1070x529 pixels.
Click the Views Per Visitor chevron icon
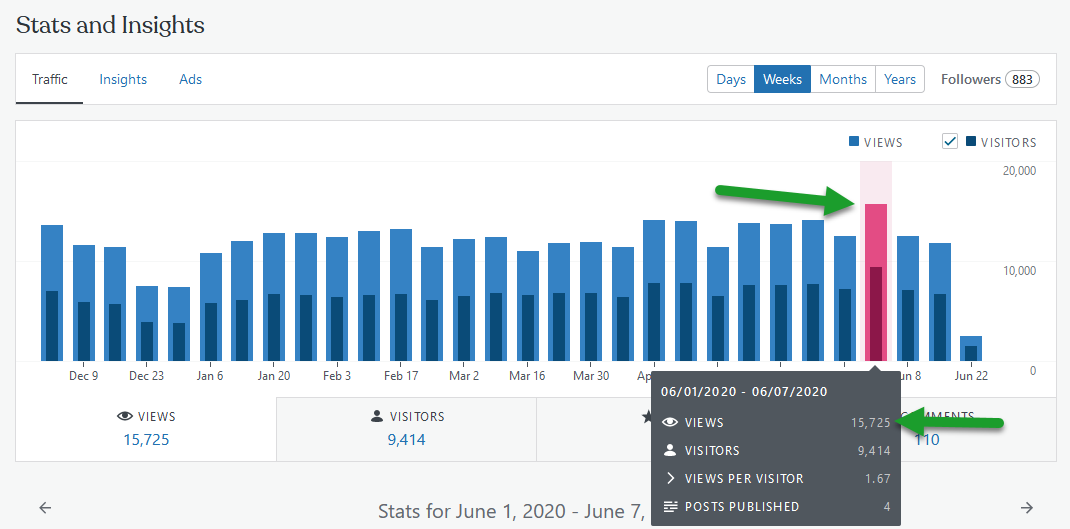point(670,478)
